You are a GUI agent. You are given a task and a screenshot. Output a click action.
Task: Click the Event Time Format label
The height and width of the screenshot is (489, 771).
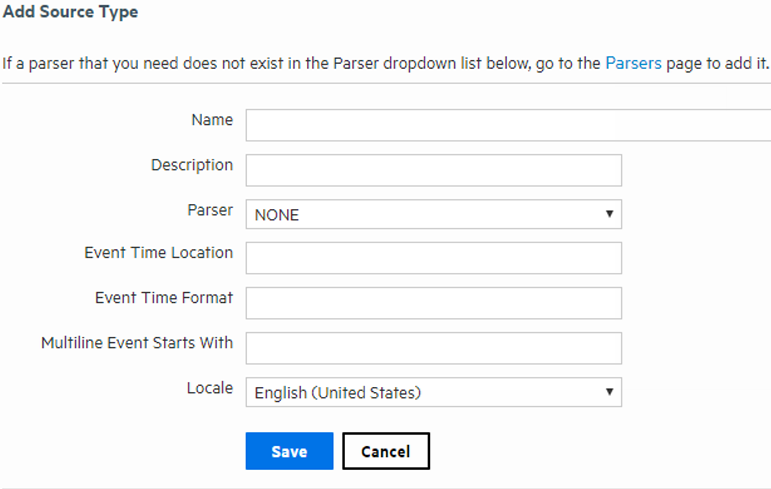164,297
